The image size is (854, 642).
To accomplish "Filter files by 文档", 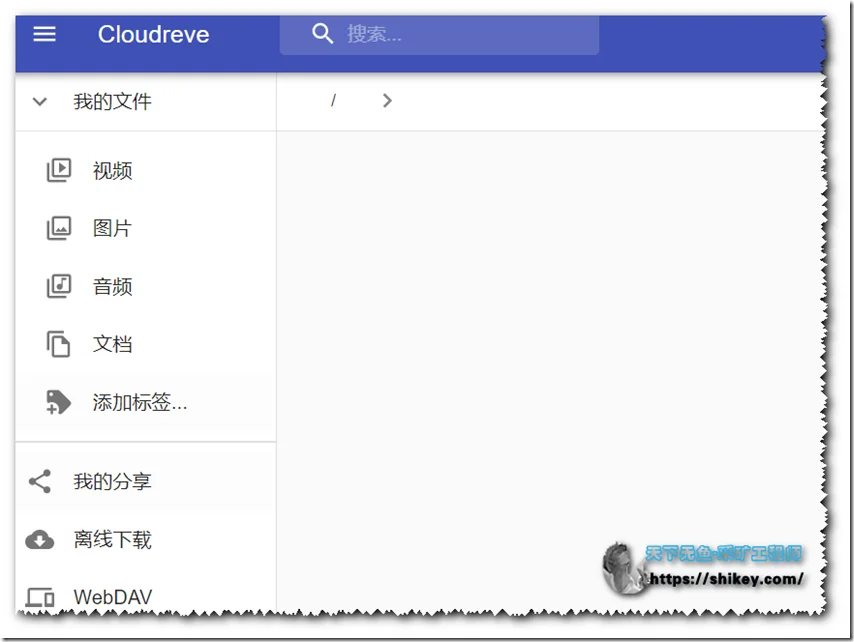I will 112,344.
